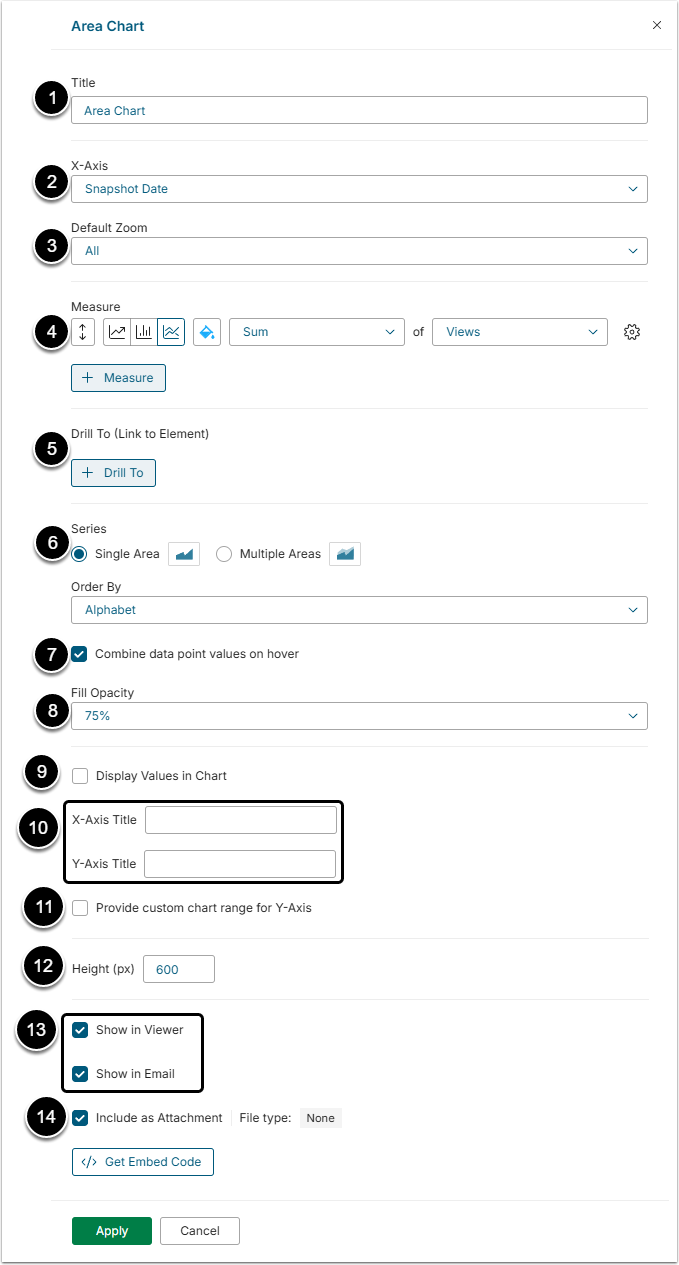Uncheck Combine data point values on hover
Screen dimensions: 679x1265
[x=80, y=654]
